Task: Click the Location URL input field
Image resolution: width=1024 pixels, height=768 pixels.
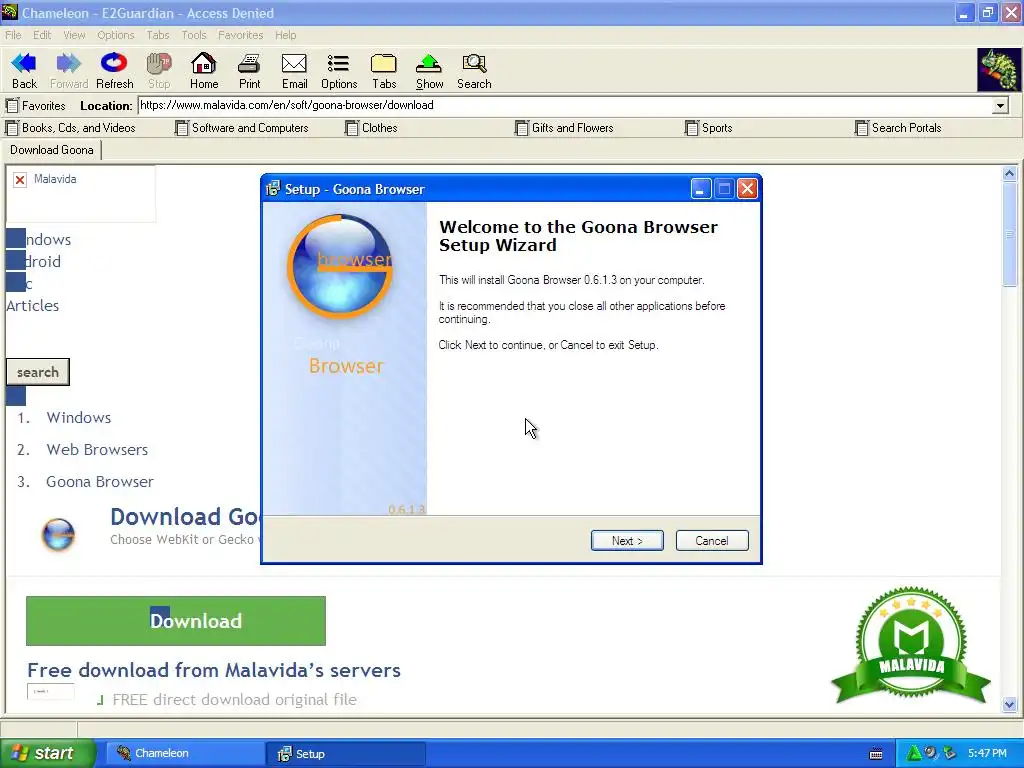Action: point(565,106)
